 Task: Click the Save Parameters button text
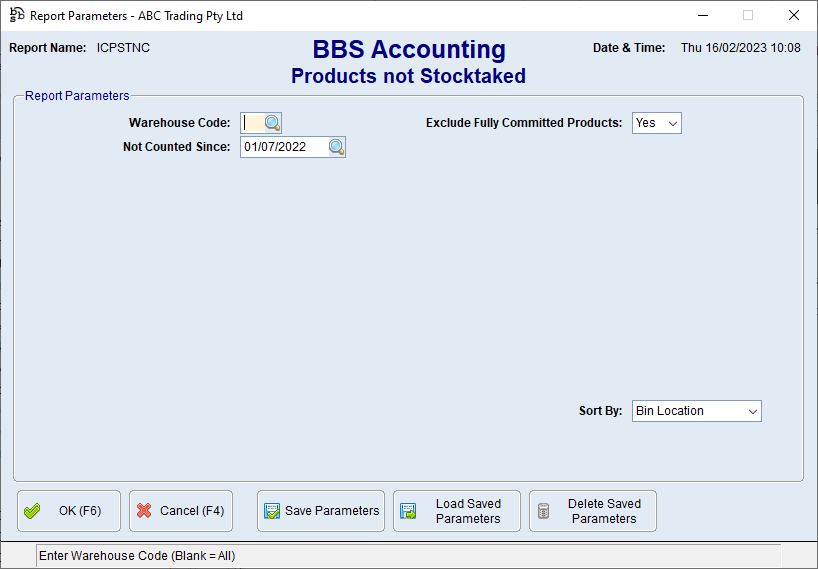coord(332,511)
